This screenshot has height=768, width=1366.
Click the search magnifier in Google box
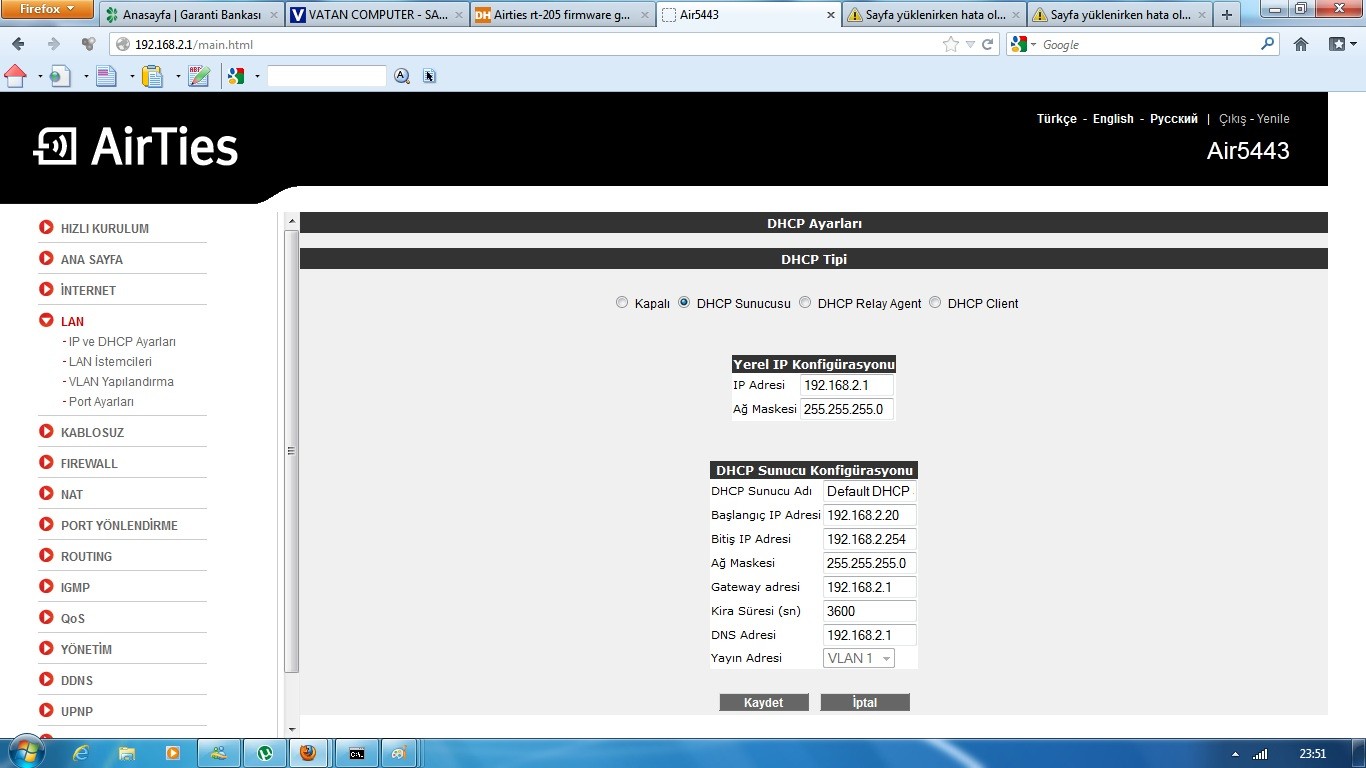1268,44
